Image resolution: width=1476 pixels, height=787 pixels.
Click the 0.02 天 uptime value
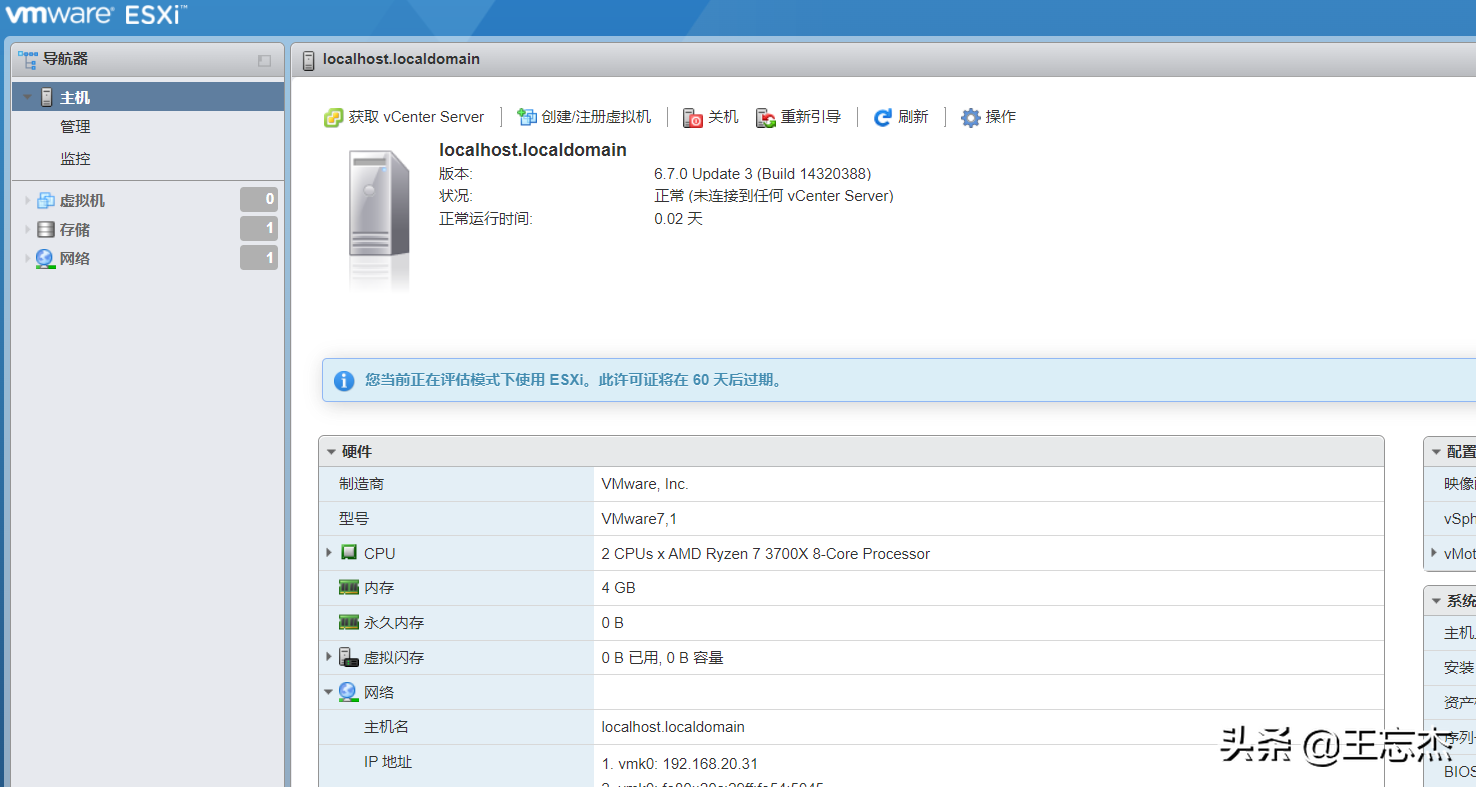click(x=679, y=218)
